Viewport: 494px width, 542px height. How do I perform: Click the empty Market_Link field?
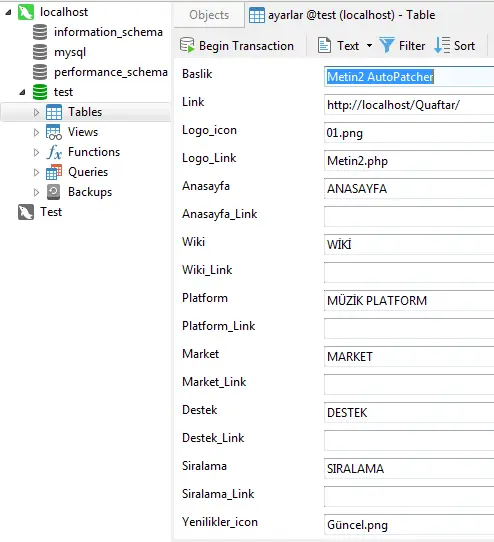coord(409,385)
